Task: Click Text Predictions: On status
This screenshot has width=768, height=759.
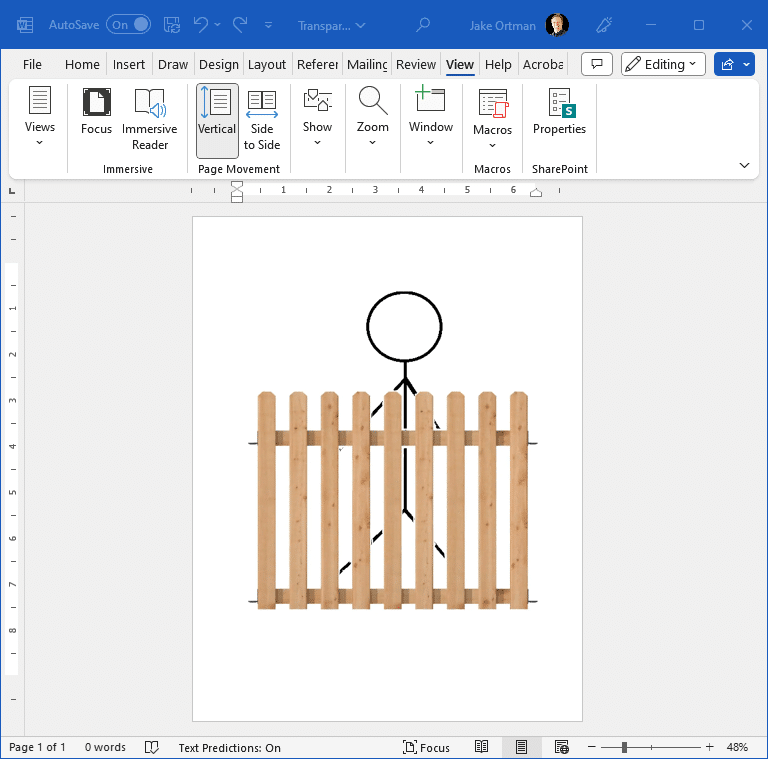Action: [x=229, y=747]
